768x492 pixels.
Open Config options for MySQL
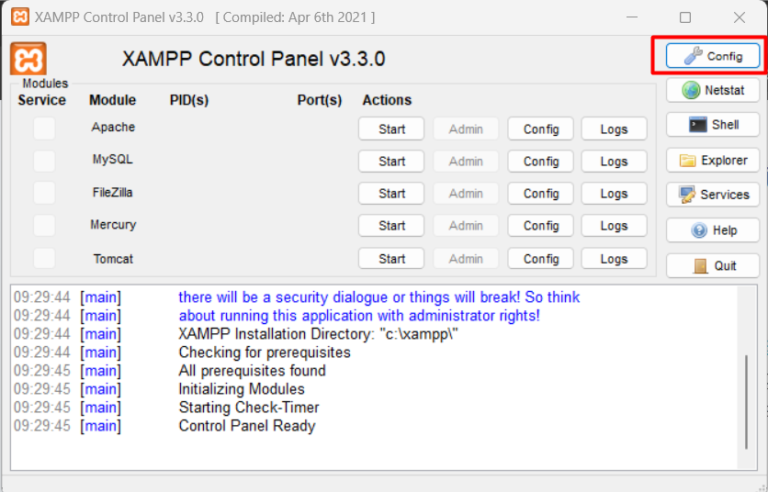click(541, 161)
